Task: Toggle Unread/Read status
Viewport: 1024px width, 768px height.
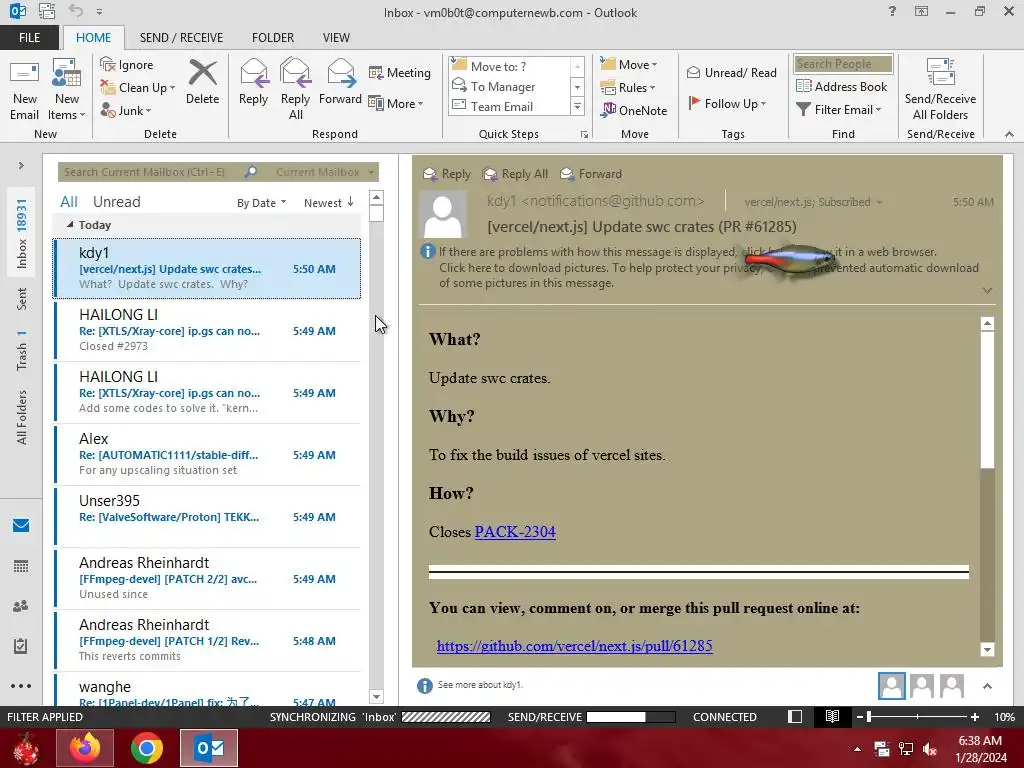Action: pos(731,72)
